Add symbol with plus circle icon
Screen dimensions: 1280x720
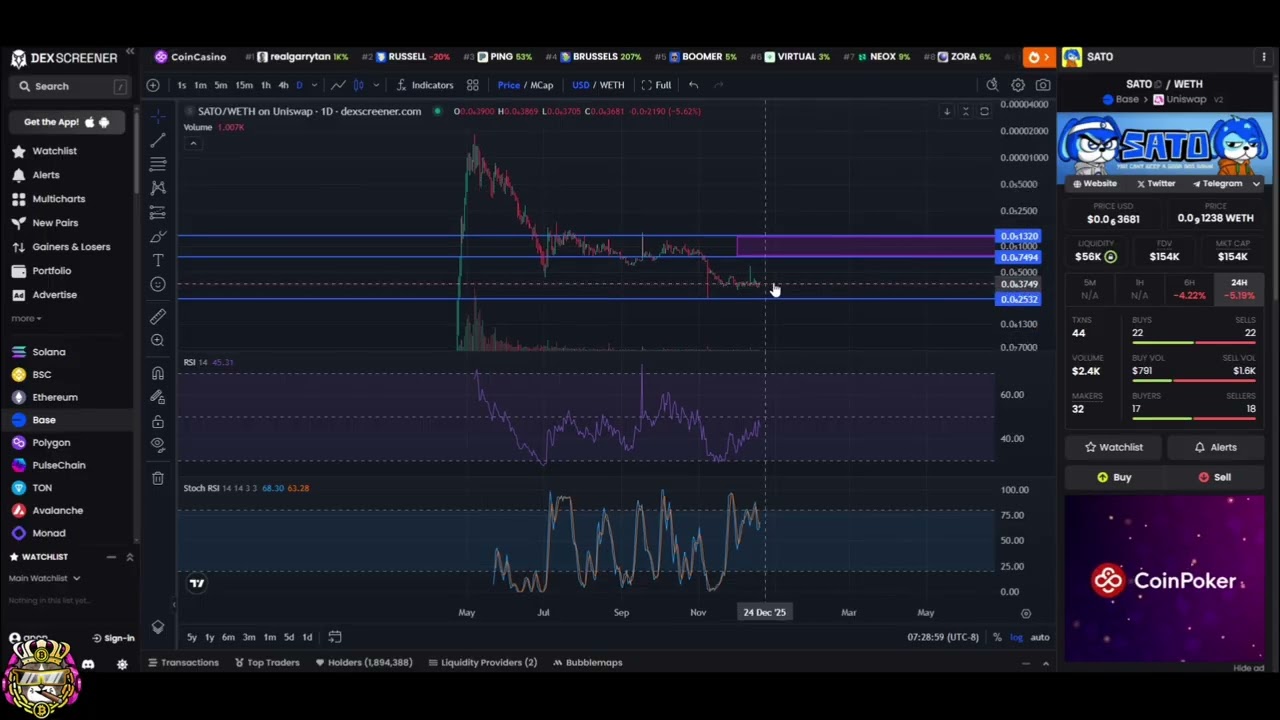153,85
